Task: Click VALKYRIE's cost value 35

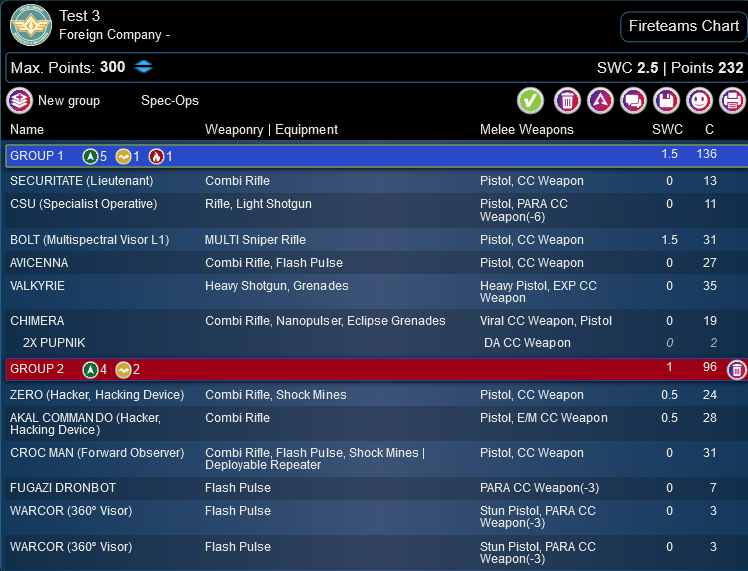Action: [x=710, y=286]
